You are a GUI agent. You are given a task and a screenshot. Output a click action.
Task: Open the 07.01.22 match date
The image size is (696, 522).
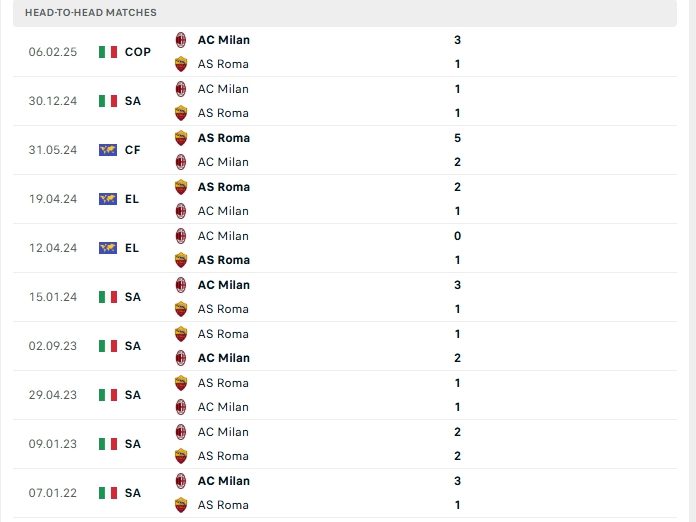tap(53, 493)
